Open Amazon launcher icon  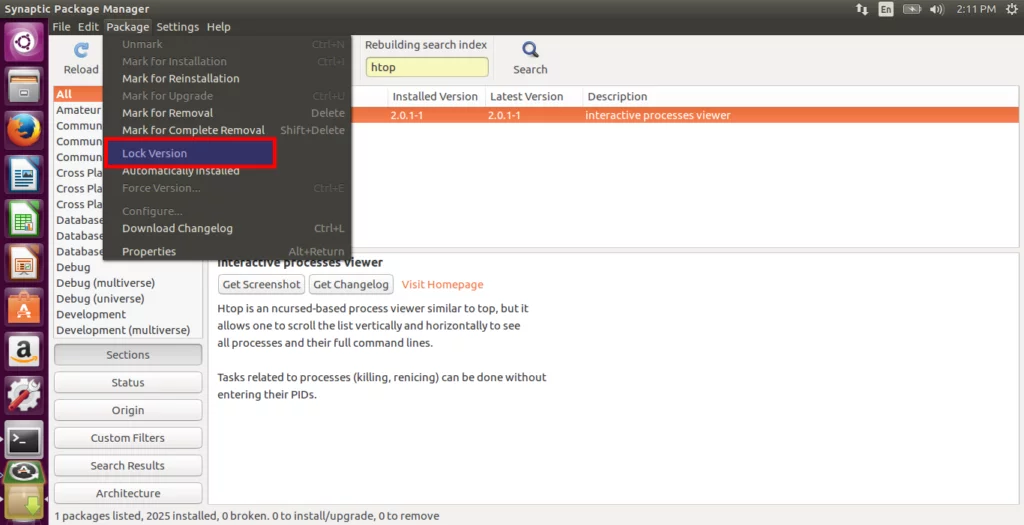(24, 351)
